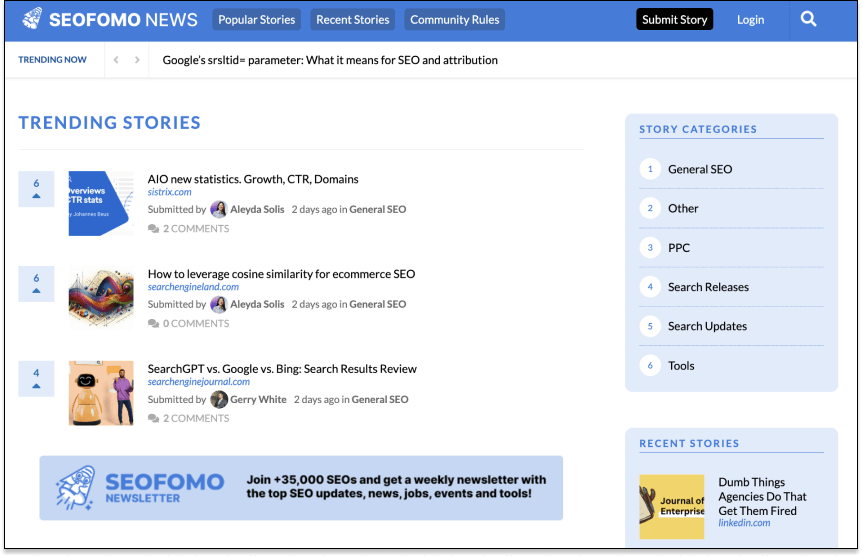Click Aleyda Solis name on AIO story

pyautogui.click(x=257, y=209)
